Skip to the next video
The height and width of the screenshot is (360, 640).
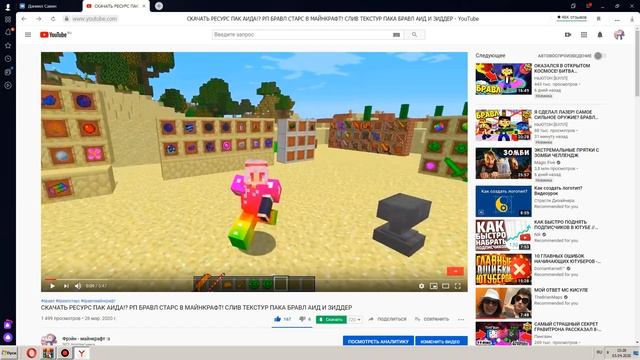66,286
